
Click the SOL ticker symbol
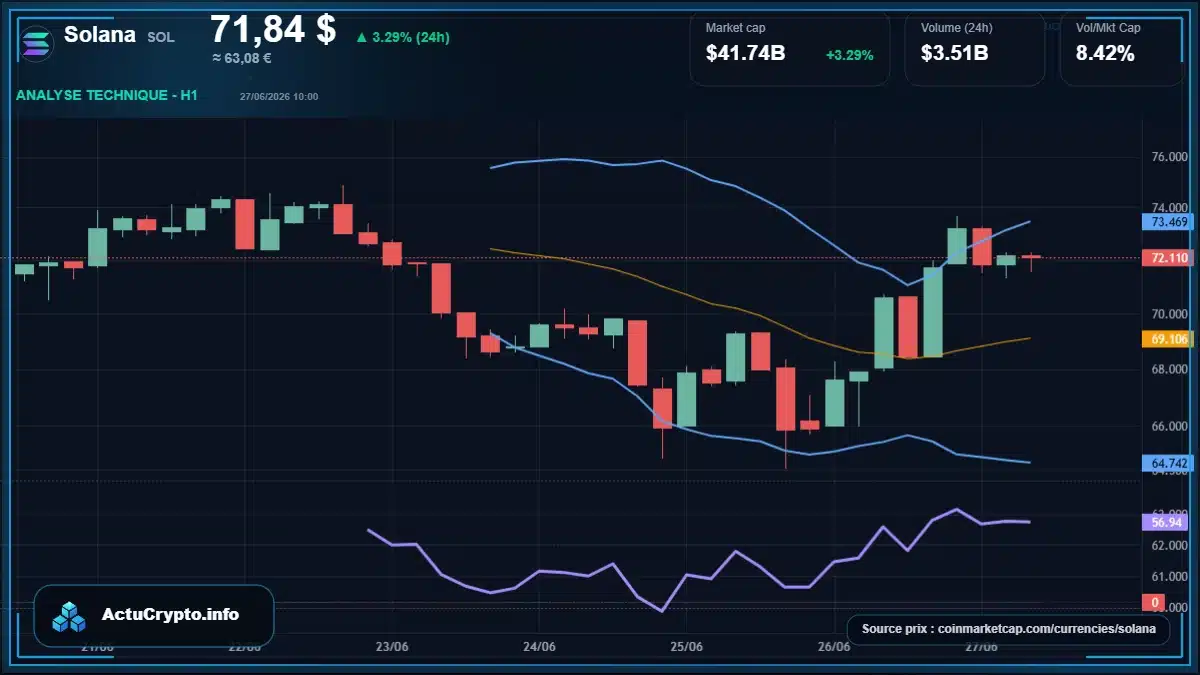[x=161, y=37]
